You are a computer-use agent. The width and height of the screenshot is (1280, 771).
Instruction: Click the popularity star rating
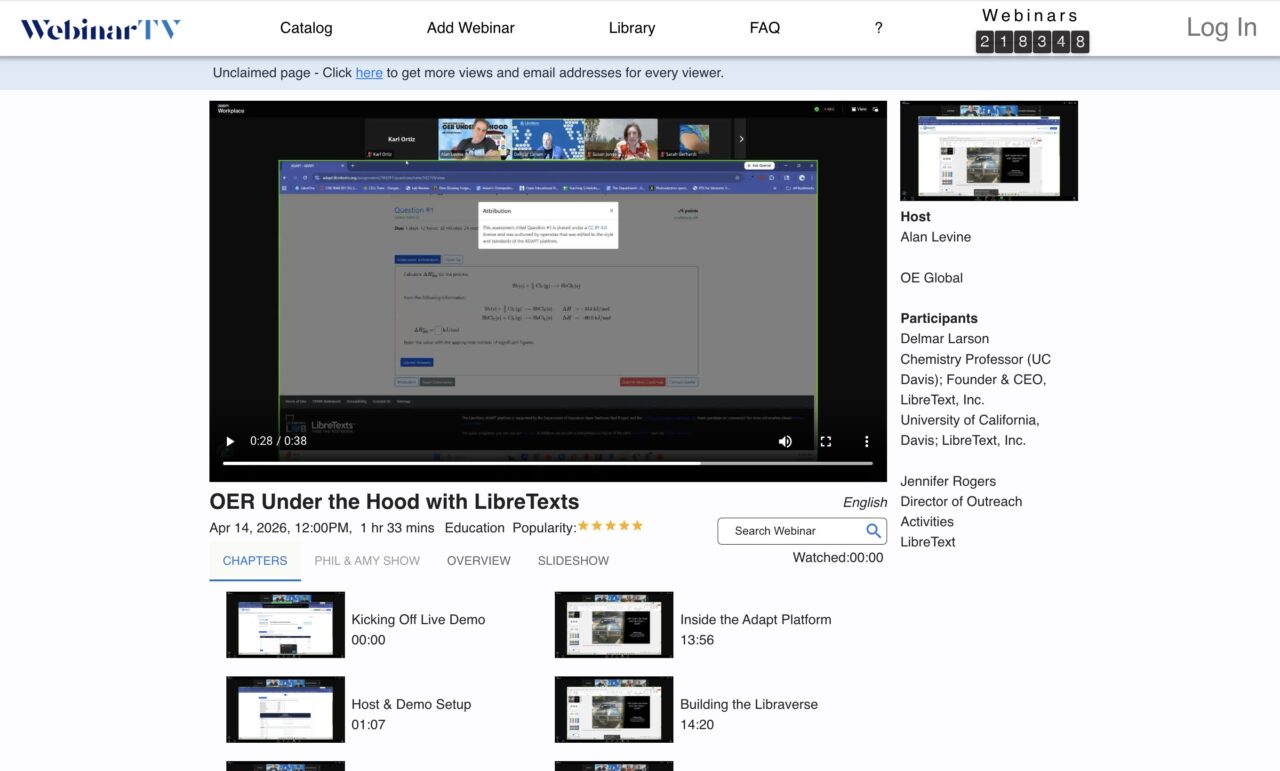click(610, 526)
